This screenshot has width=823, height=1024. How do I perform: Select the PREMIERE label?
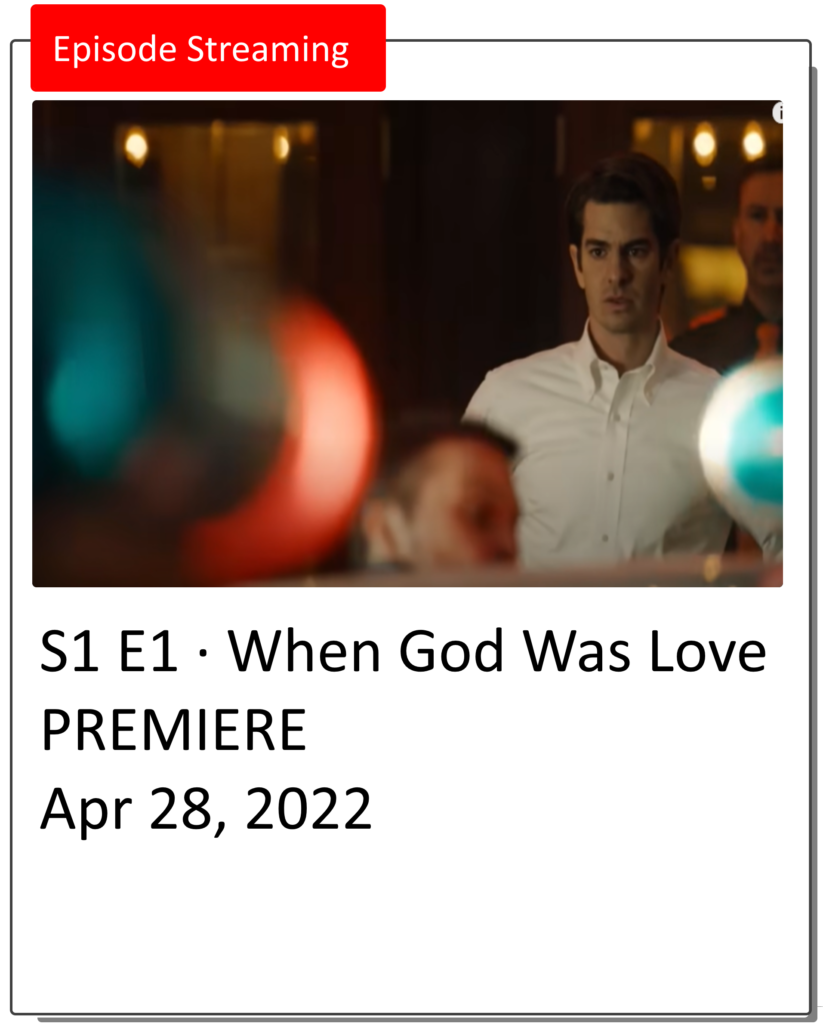(174, 730)
